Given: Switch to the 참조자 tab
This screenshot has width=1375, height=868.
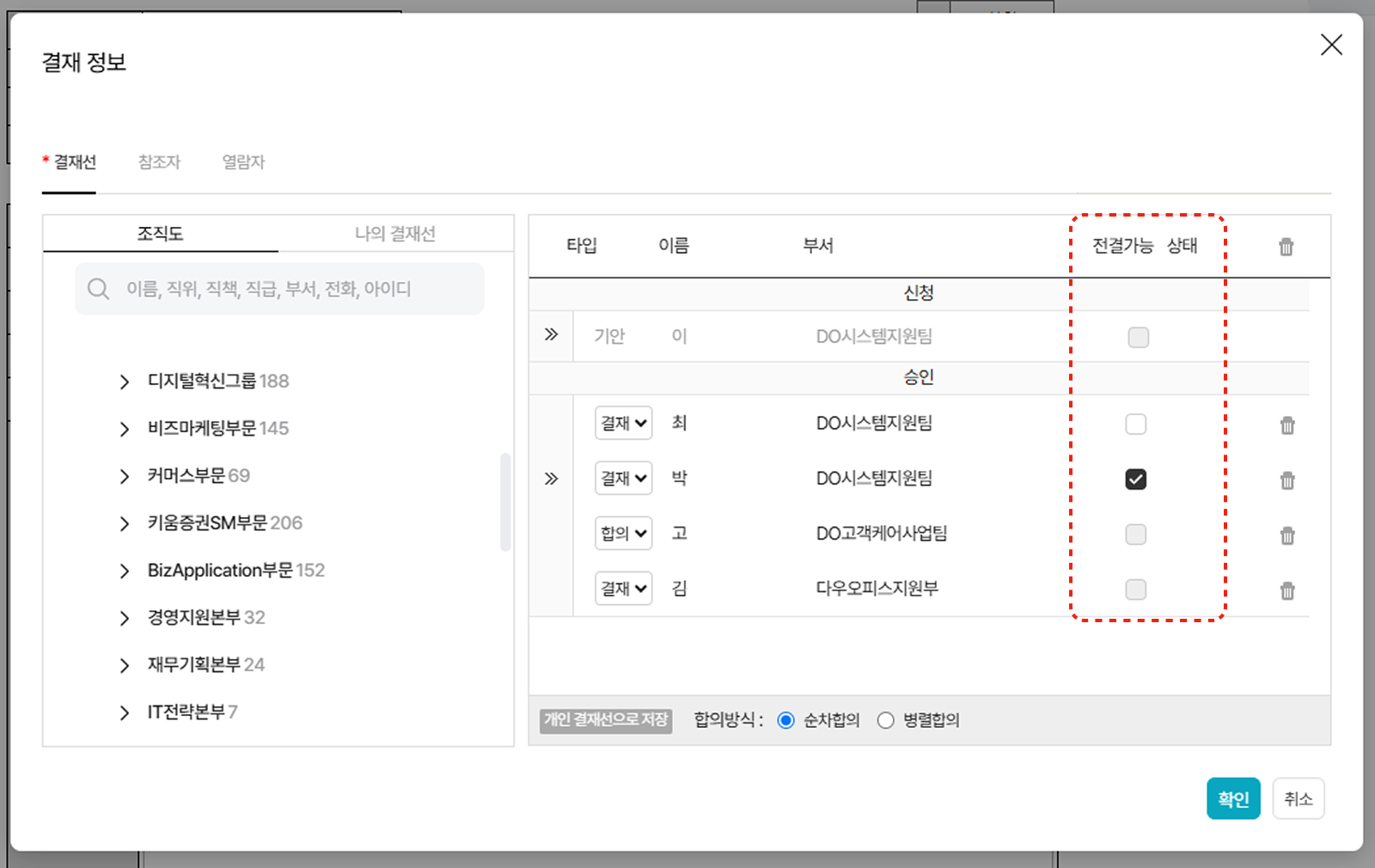Looking at the screenshot, I should pyautogui.click(x=160, y=162).
